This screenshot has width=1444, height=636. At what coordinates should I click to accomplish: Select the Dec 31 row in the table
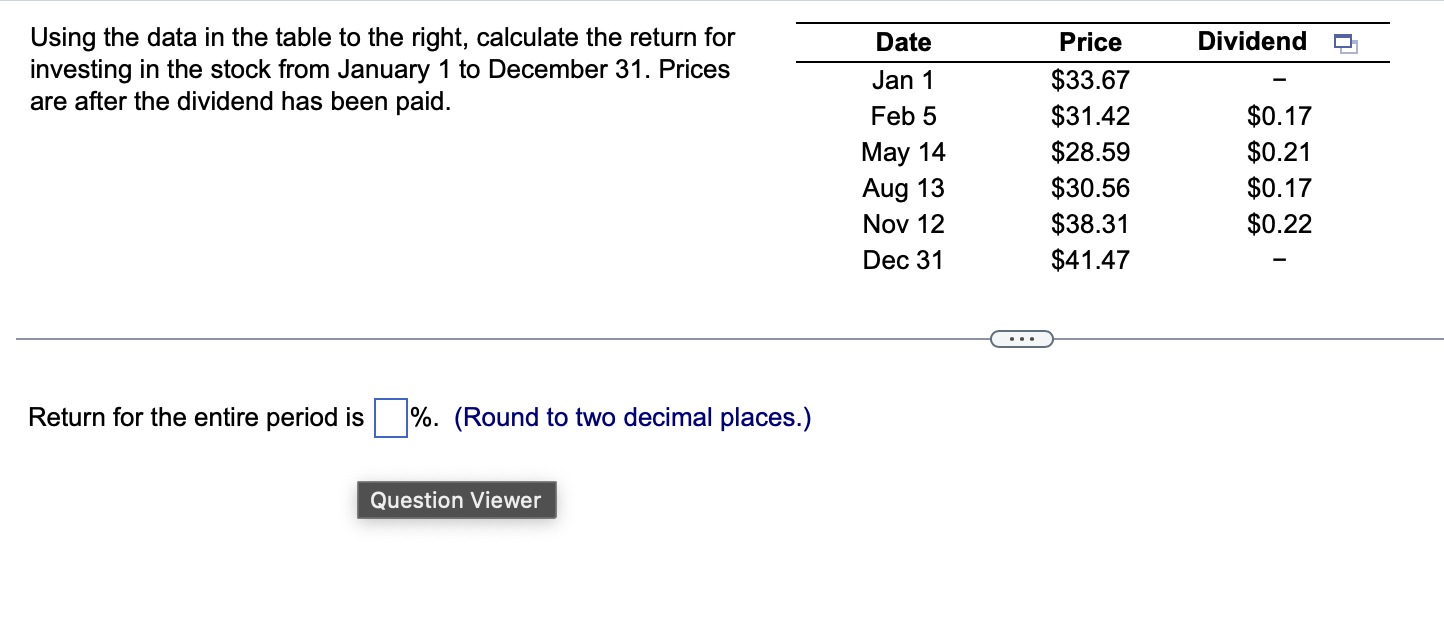[x=903, y=260]
